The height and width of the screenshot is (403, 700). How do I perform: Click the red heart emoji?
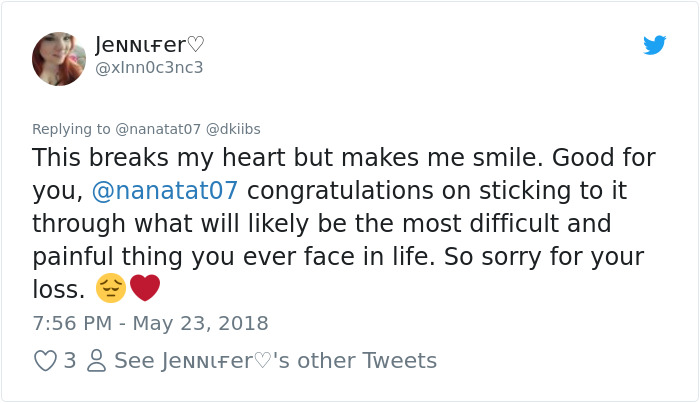point(145,290)
